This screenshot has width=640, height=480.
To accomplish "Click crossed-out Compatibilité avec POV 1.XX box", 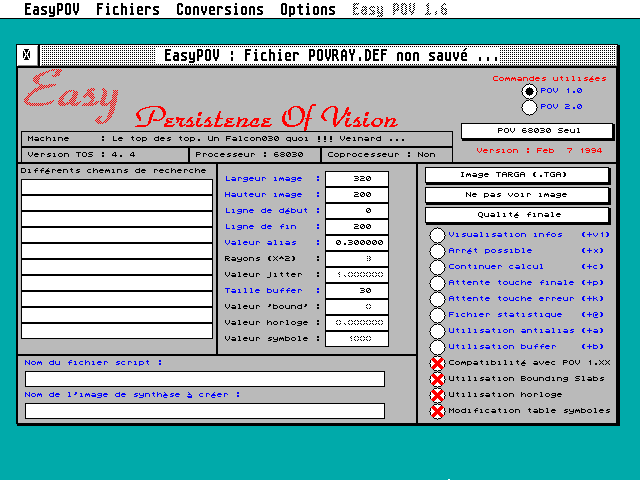I will [437, 363].
